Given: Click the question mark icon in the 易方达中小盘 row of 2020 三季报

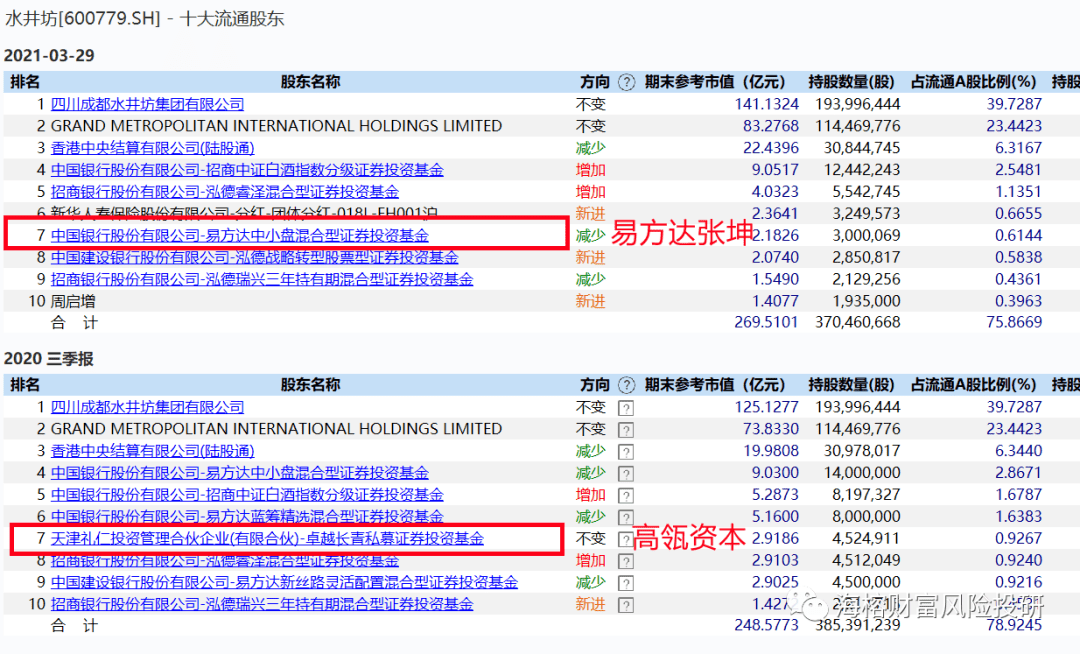Looking at the screenshot, I should (x=625, y=474).
